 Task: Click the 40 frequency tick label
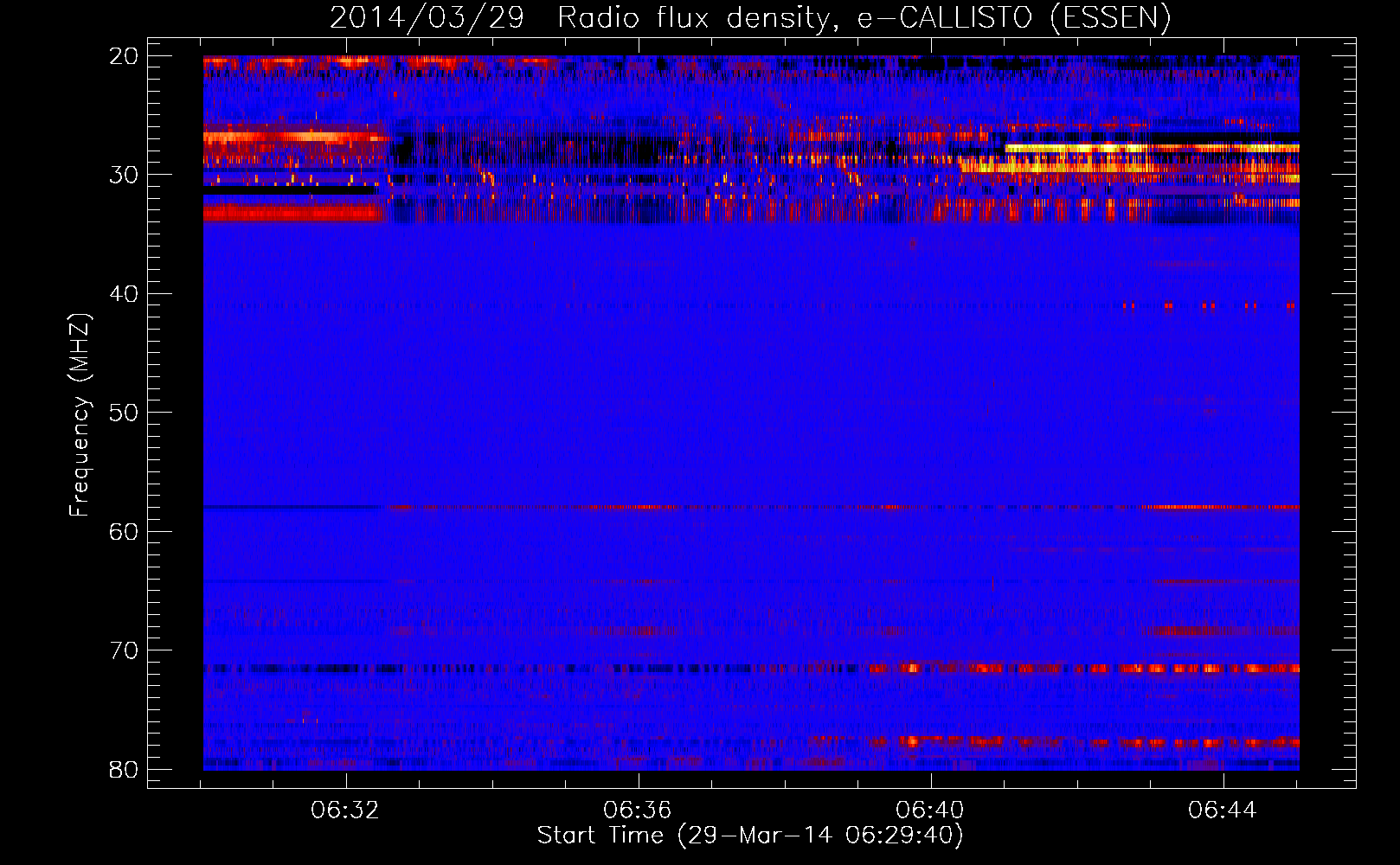pyautogui.click(x=124, y=294)
